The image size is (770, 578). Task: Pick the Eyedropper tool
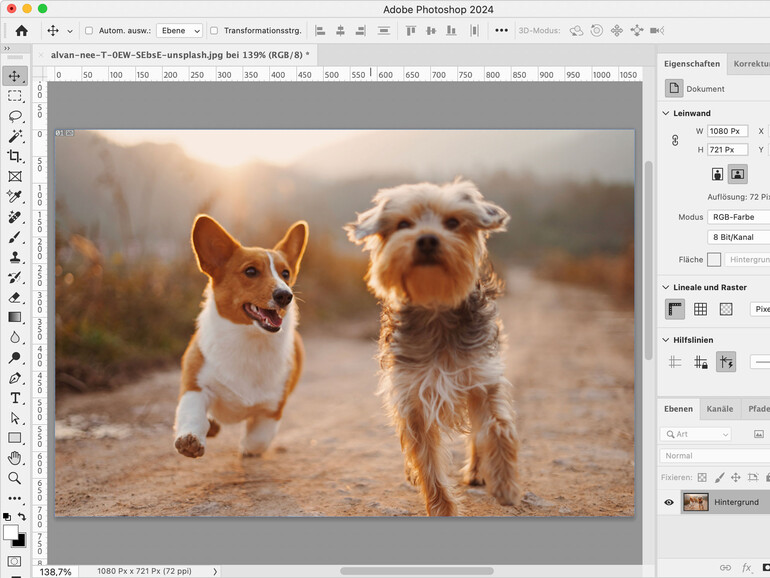(15, 196)
